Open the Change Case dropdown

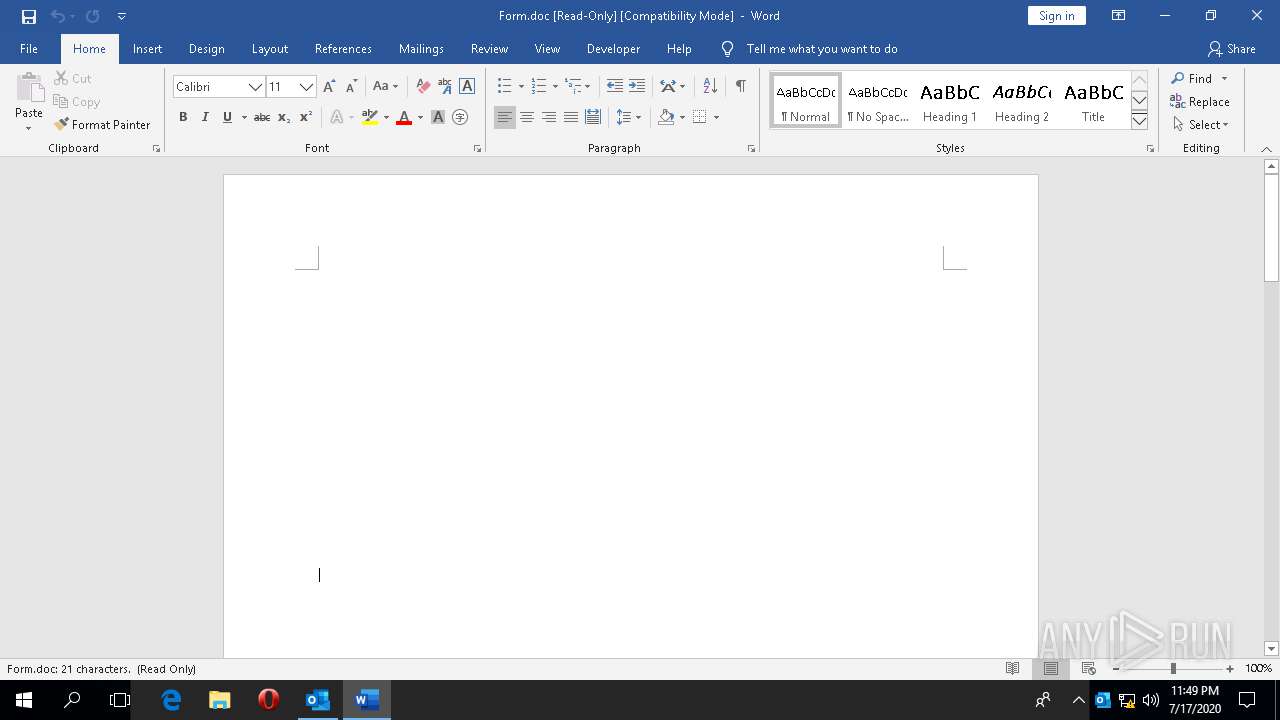click(385, 87)
